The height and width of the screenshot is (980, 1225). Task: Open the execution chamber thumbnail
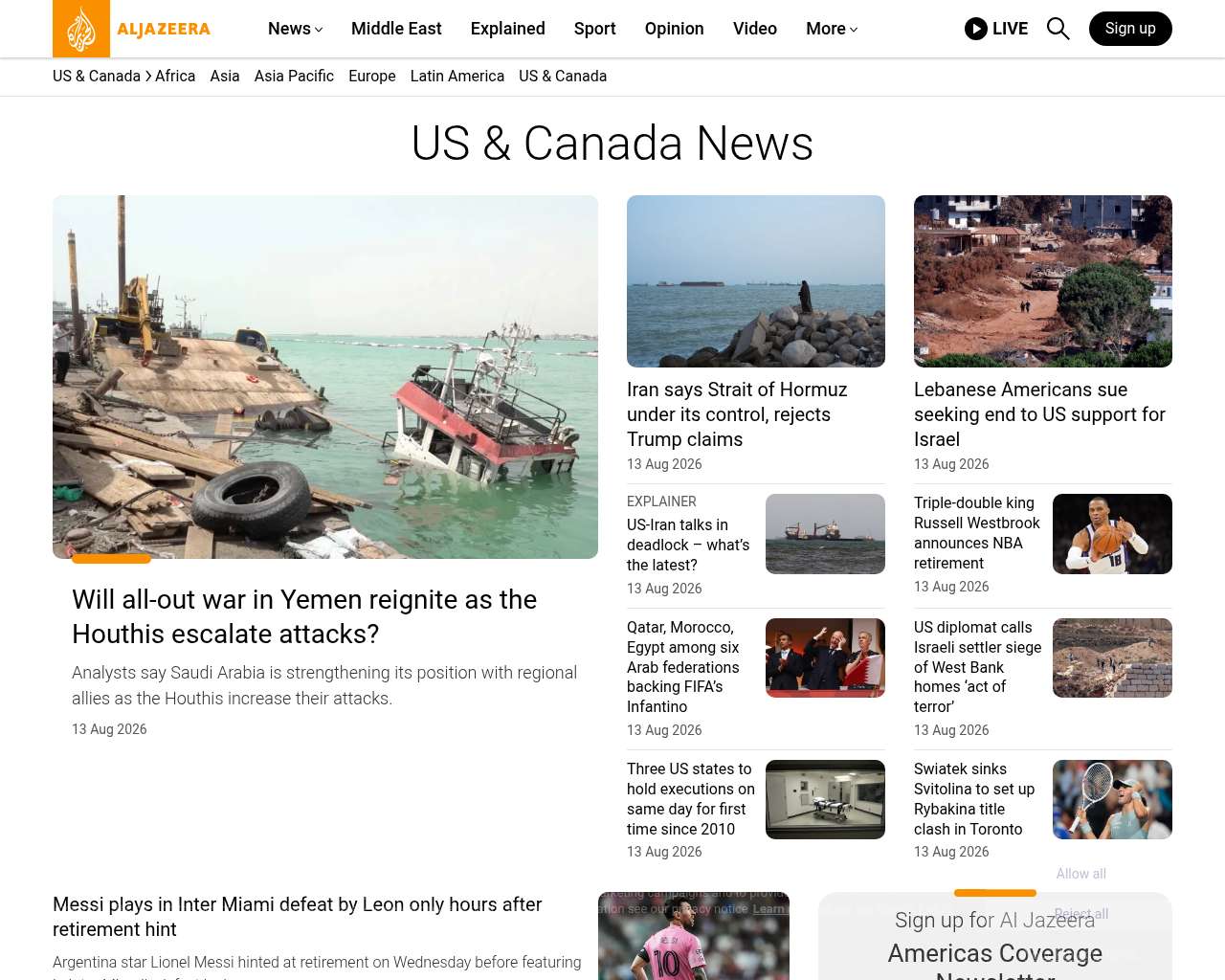(x=825, y=800)
